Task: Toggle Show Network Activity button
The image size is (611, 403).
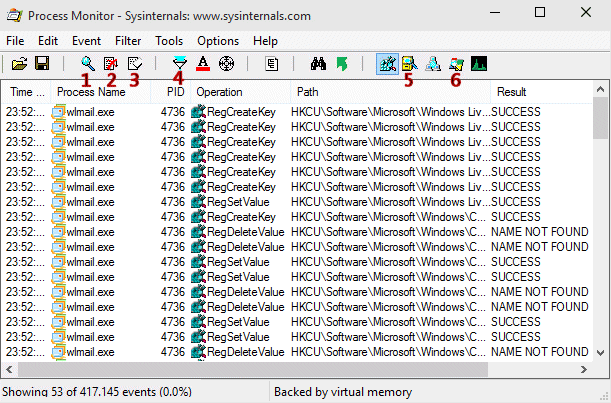Action: pos(433,64)
